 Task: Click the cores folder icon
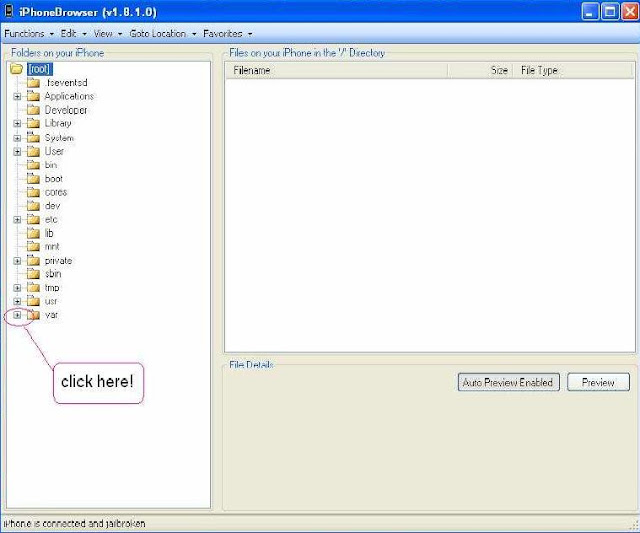click(33, 192)
